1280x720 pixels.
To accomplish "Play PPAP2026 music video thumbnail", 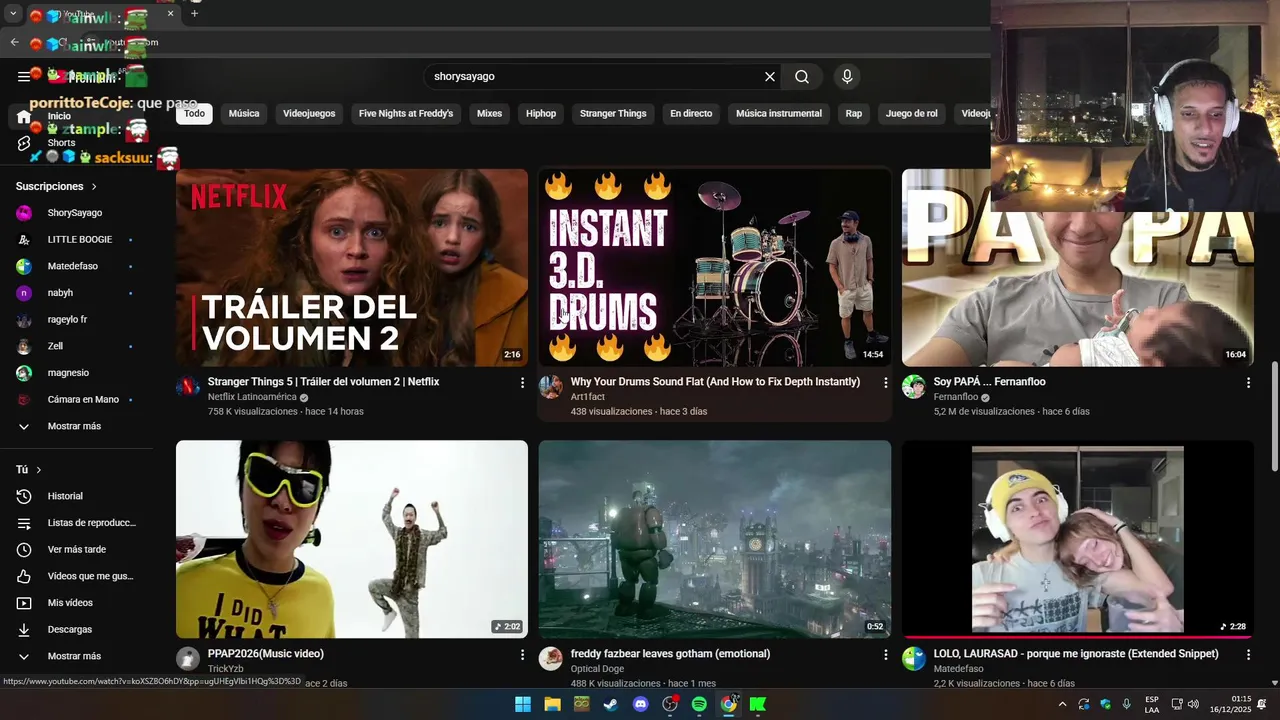I will [352, 539].
